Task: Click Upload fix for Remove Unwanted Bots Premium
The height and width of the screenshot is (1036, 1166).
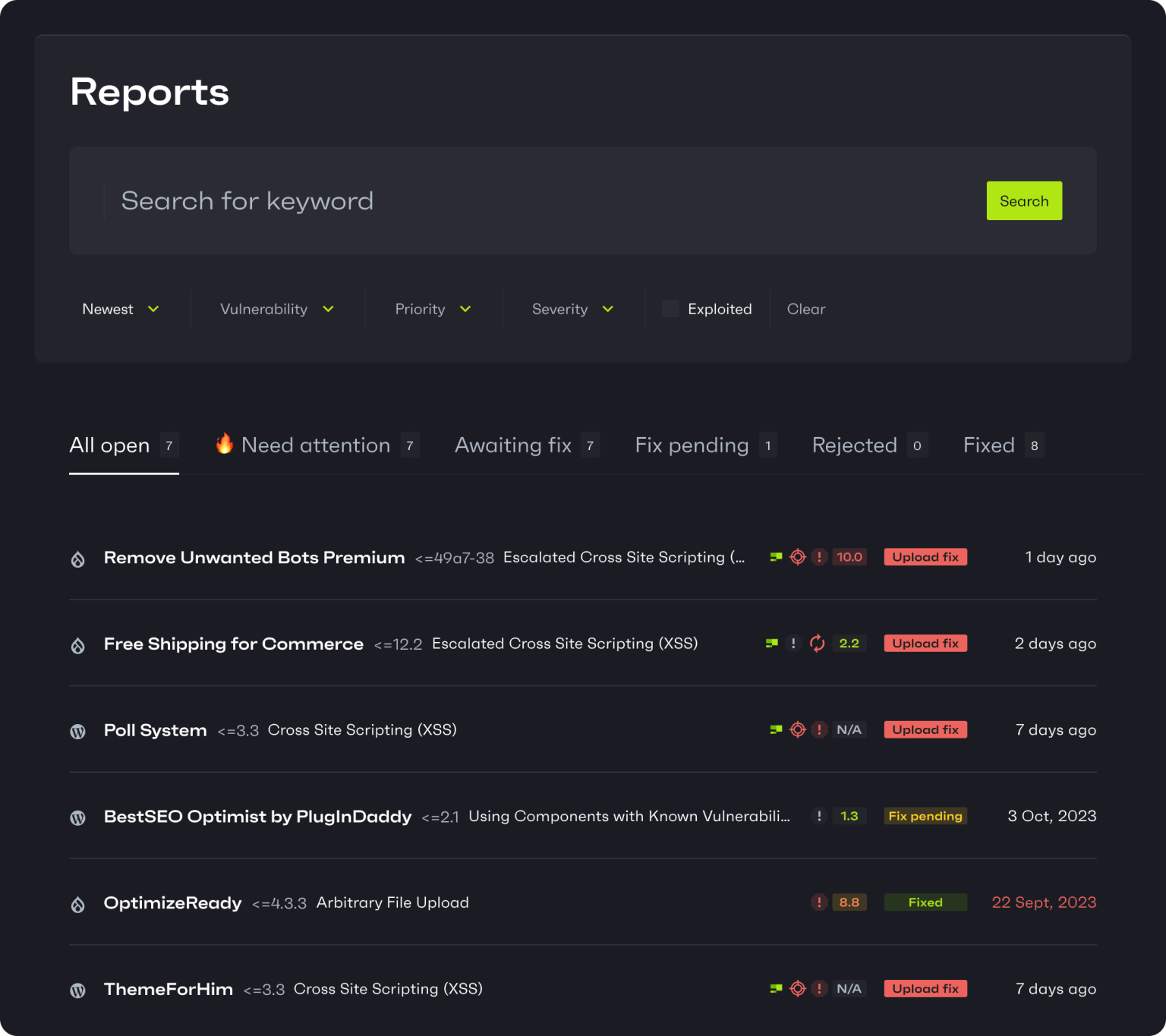Action: click(x=925, y=556)
